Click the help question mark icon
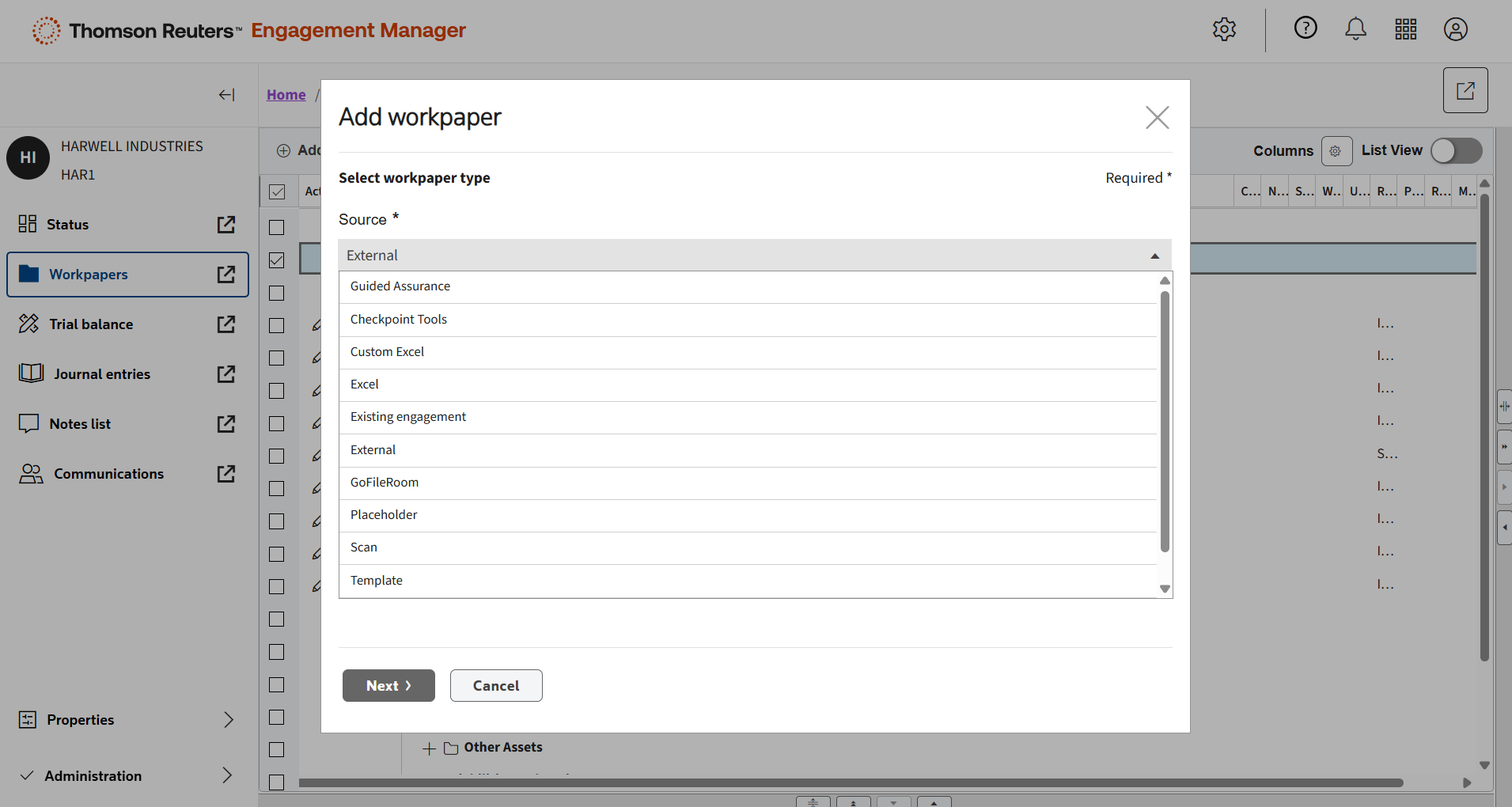 pos(1305,28)
